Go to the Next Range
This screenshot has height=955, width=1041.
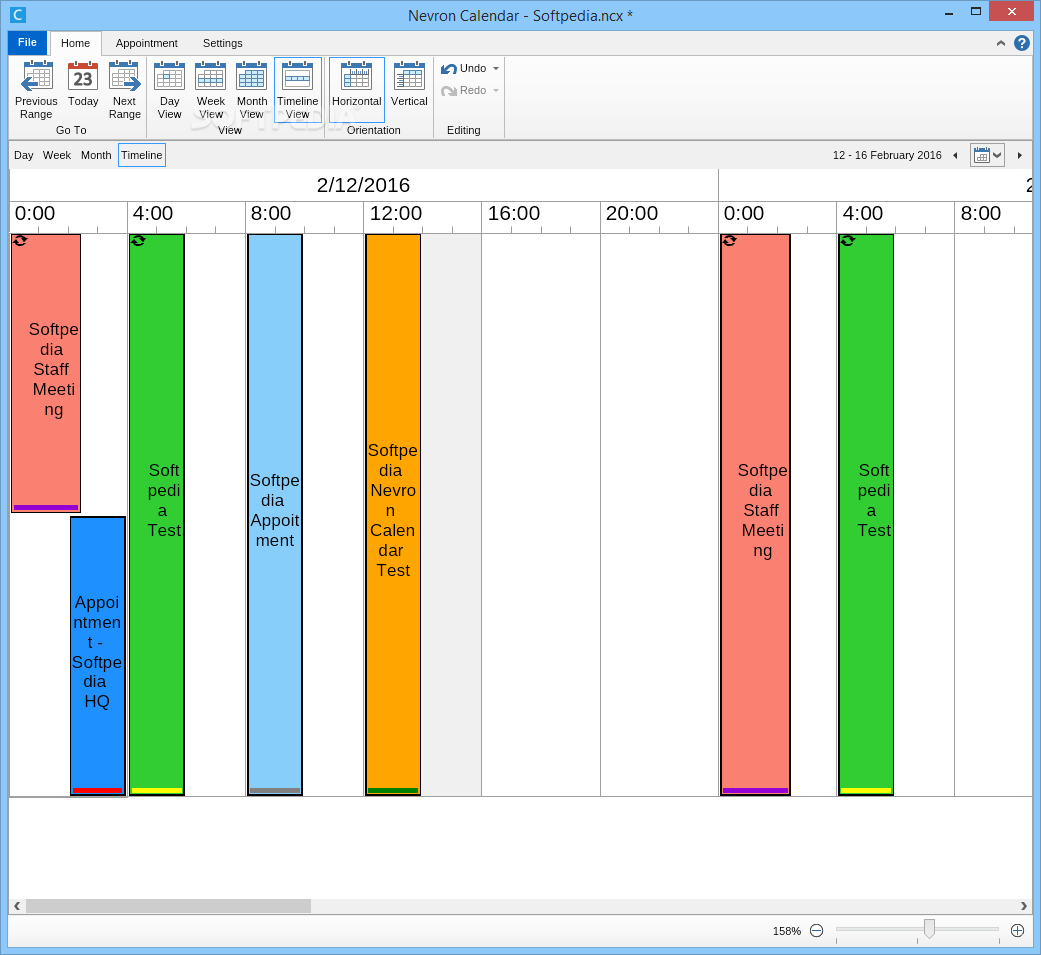tap(124, 90)
